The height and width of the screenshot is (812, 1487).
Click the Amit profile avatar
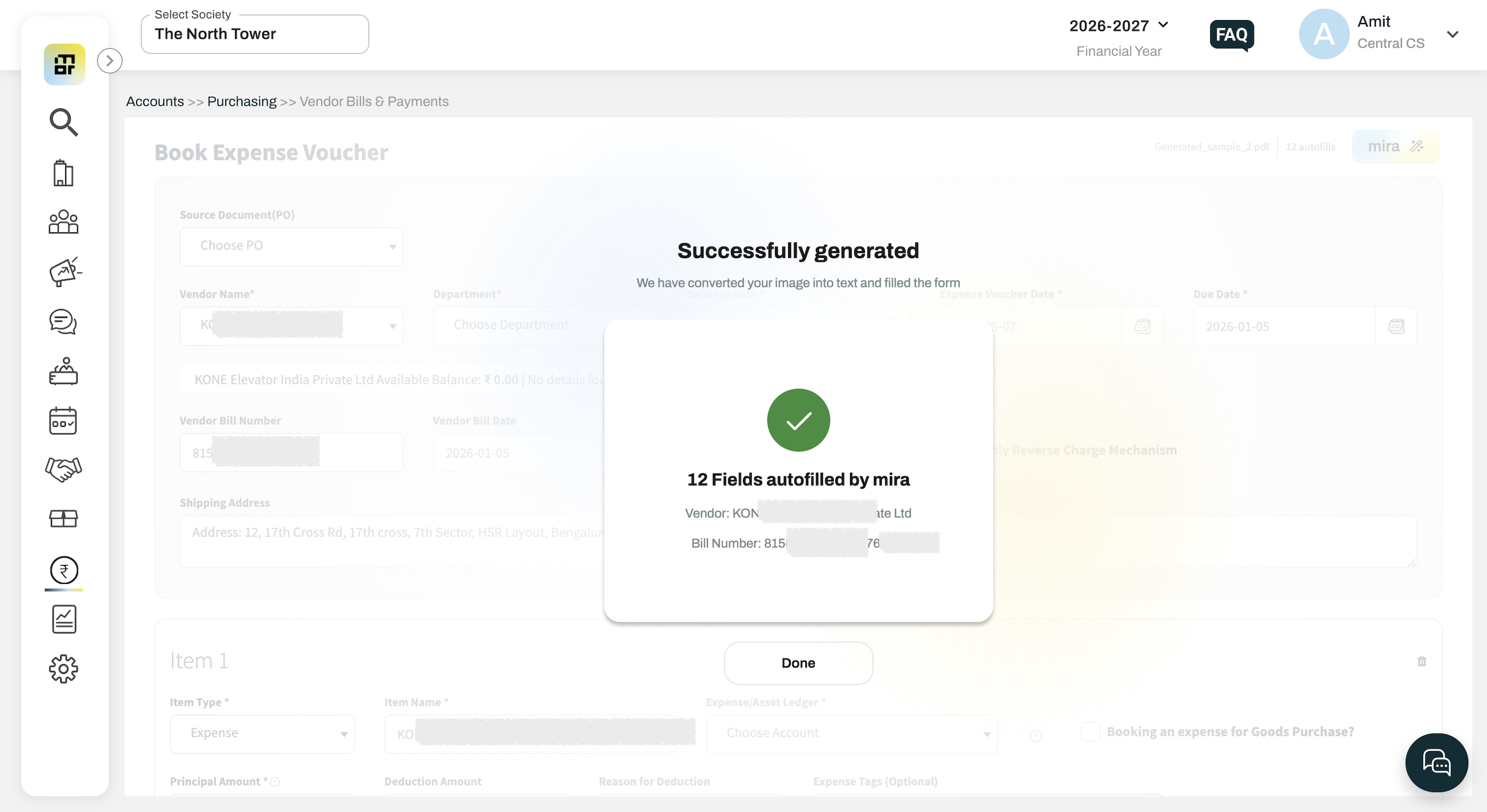tap(1323, 34)
